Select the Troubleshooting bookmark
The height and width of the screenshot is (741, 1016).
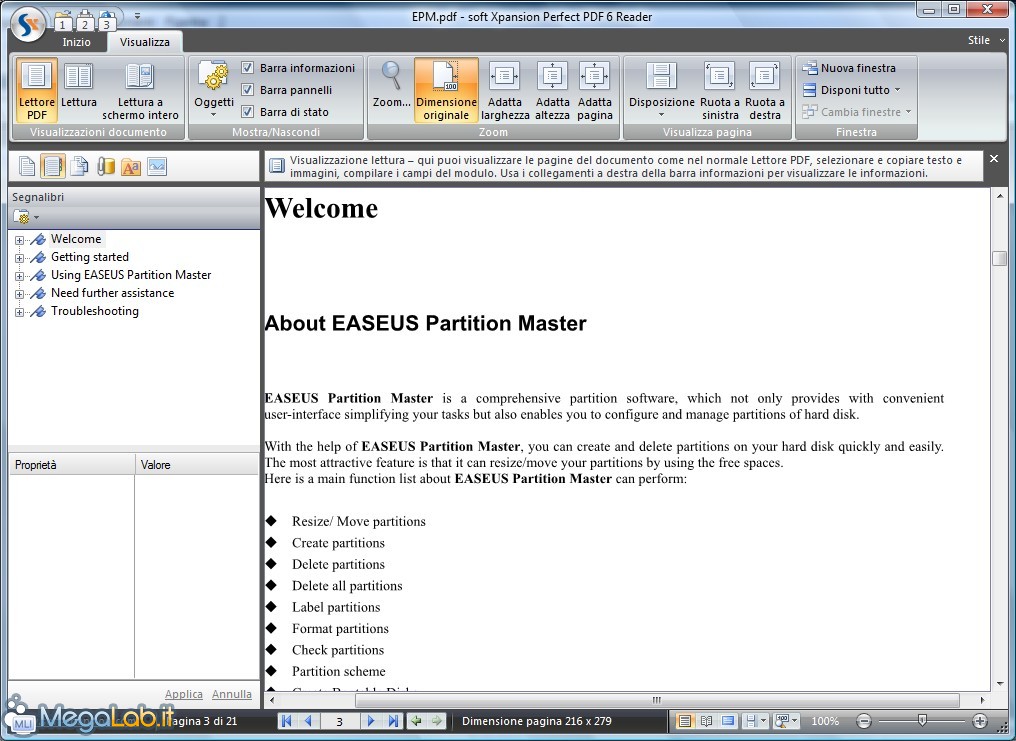95,311
